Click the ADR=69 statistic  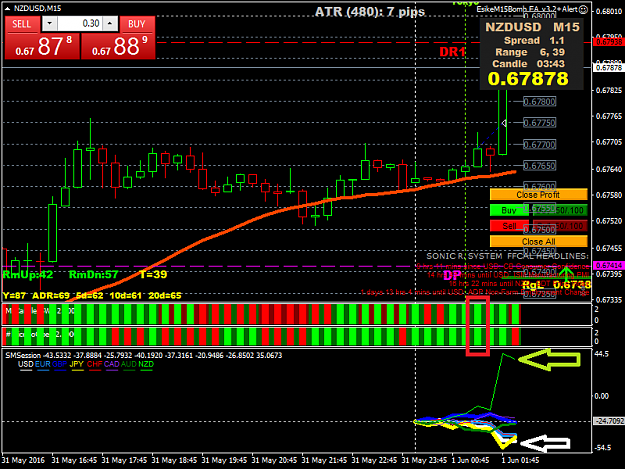pos(51,296)
